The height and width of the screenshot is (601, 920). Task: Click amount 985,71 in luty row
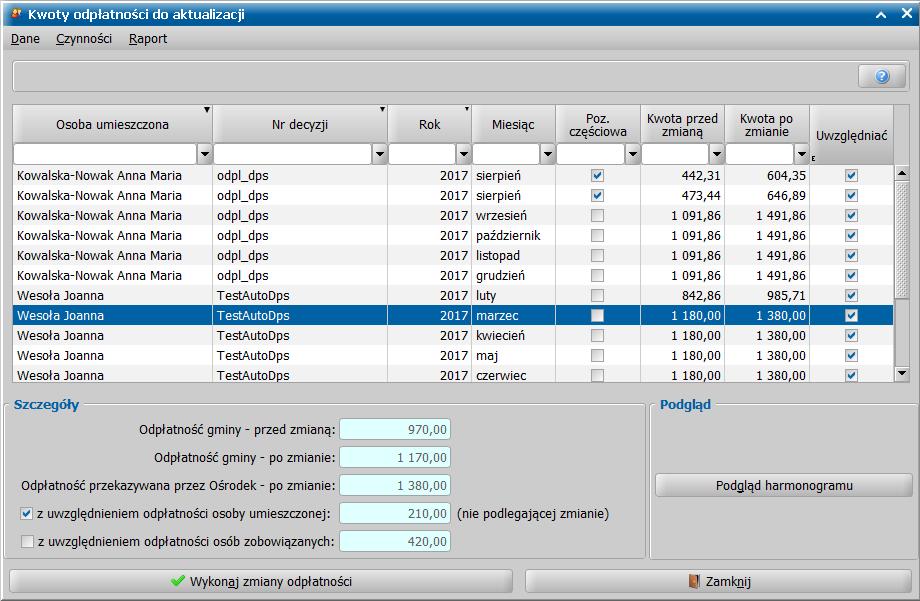tap(786, 295)
